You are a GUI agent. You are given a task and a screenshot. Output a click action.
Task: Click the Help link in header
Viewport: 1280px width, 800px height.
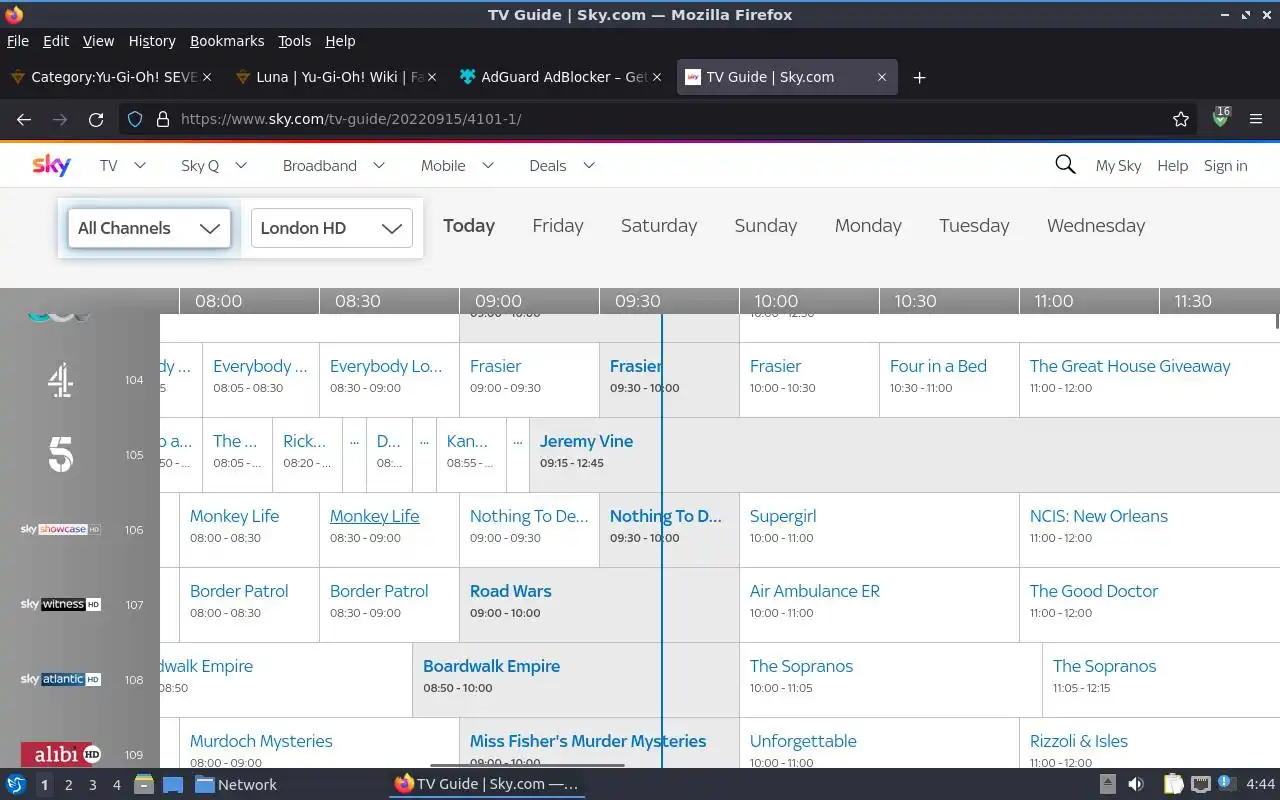click(1172, 166)
